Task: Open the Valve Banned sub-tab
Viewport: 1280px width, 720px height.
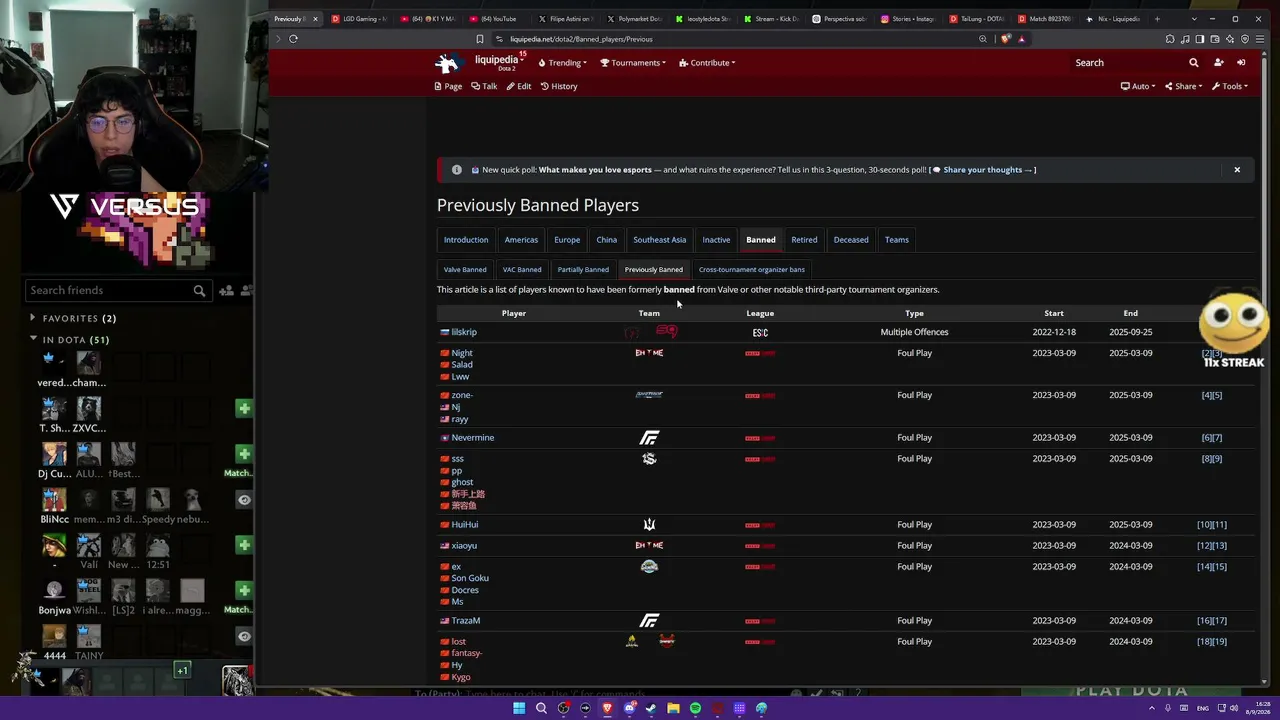Action: click(465, 270)
